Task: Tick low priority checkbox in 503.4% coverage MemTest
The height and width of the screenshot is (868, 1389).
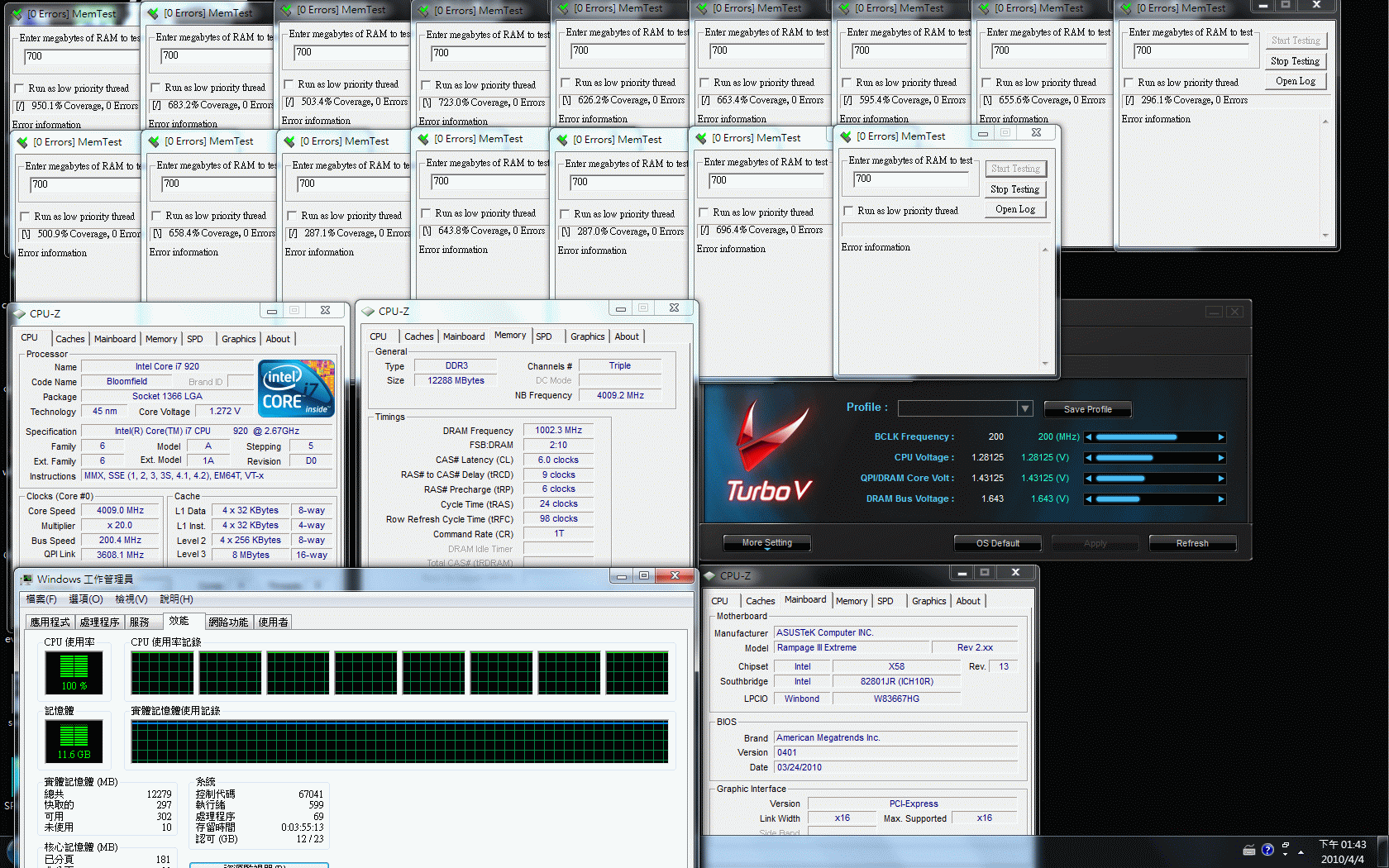Action: point(289,84)
